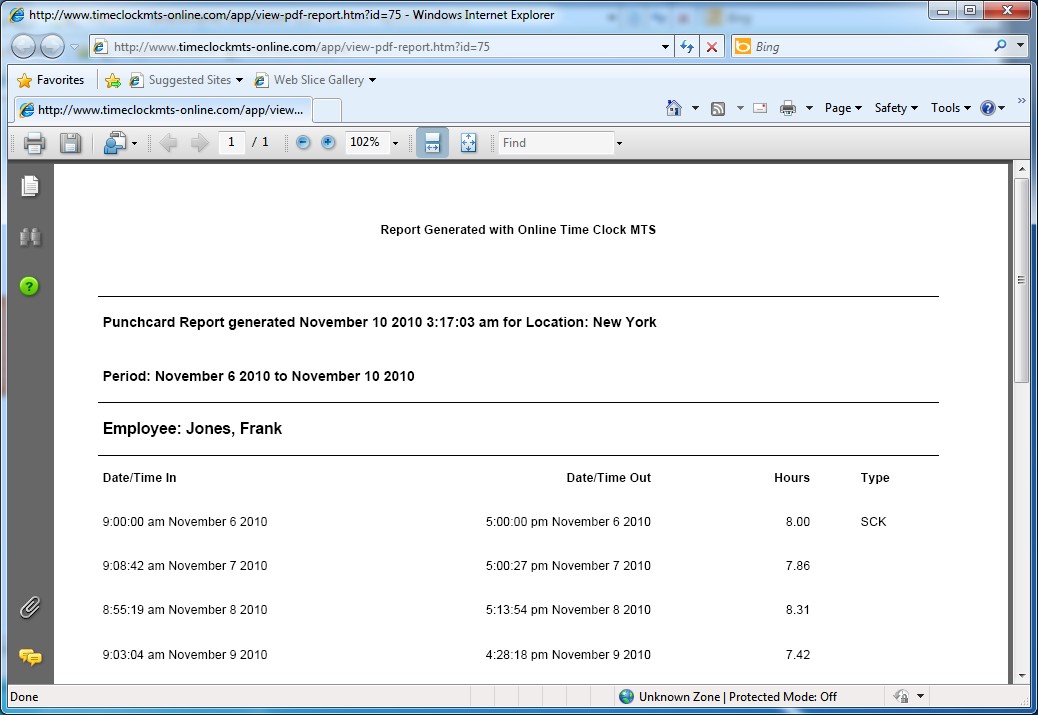Click the 9:08:42 am November 7 entry
Screen dimensions: 1038x715
click(185, 566)
